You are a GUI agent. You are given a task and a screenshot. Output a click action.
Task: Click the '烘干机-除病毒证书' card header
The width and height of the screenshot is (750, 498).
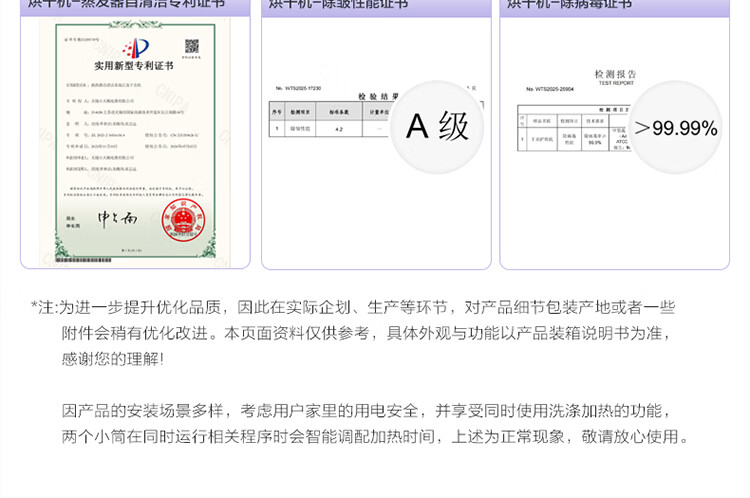[x=615, y=7]
